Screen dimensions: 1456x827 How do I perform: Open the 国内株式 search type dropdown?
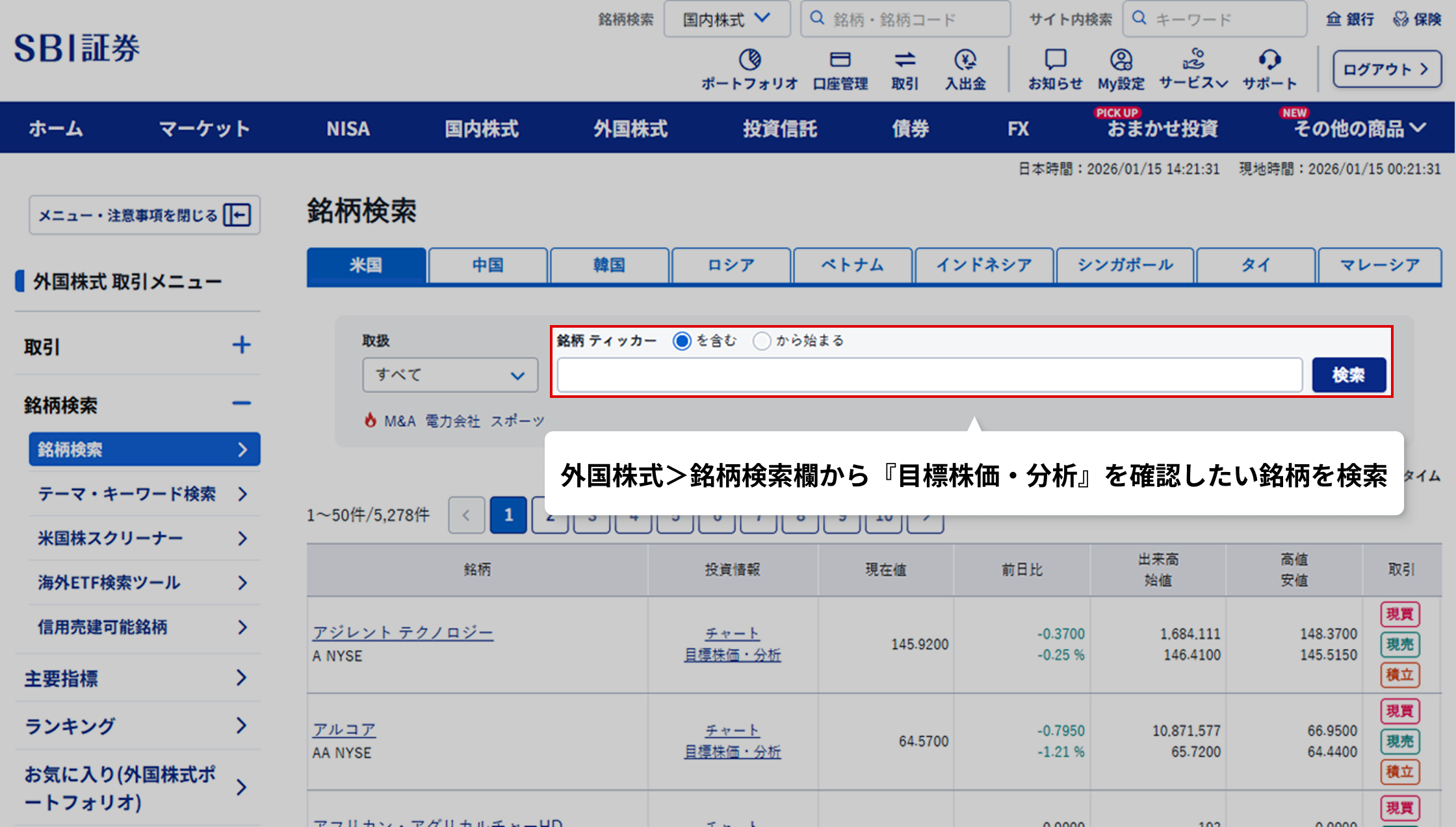727,20
